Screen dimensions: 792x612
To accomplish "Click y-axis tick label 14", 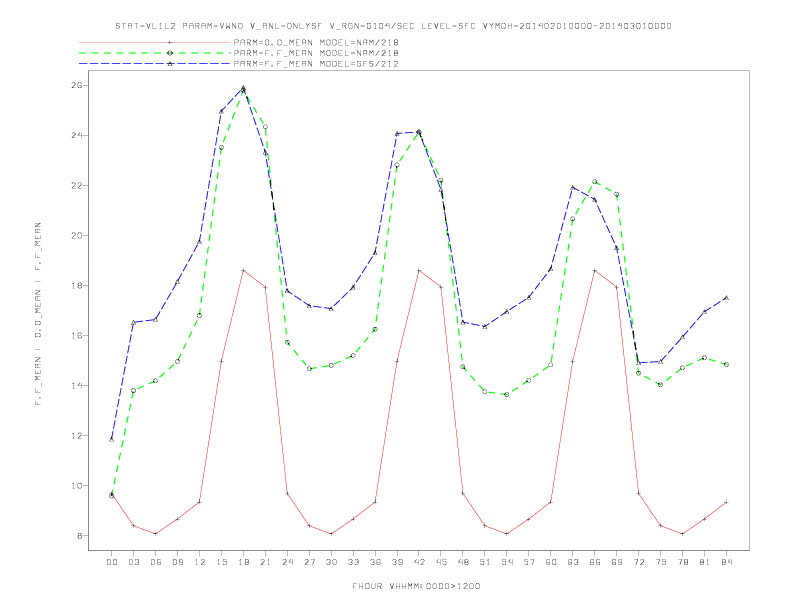I will (76, 385).
